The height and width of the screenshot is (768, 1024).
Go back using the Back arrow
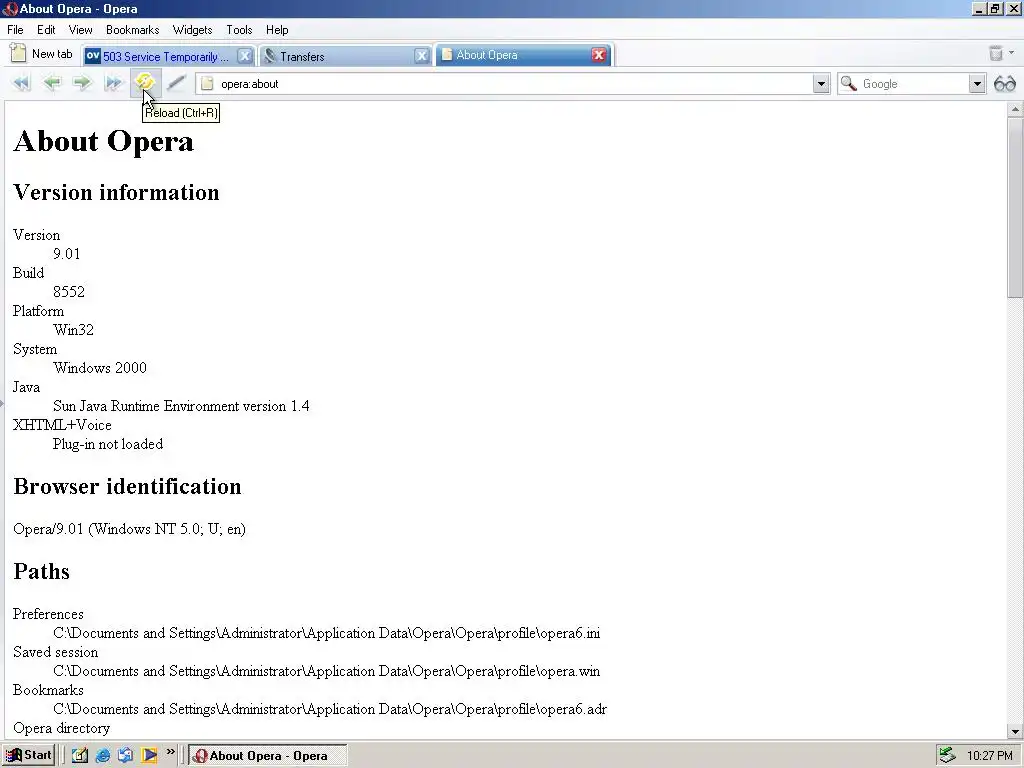click(52, 83)
